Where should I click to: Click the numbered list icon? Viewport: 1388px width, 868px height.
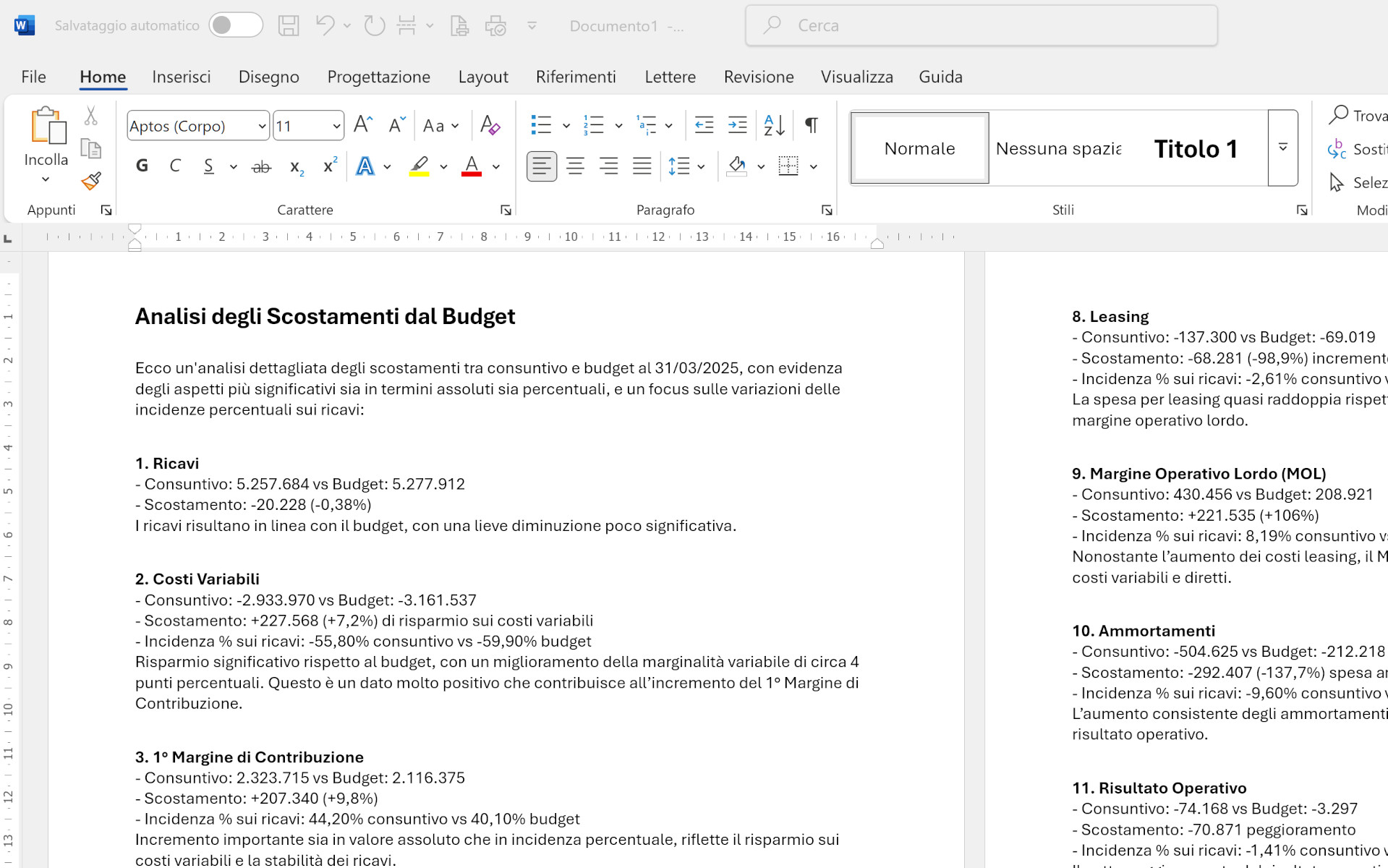tap(594, 125)
